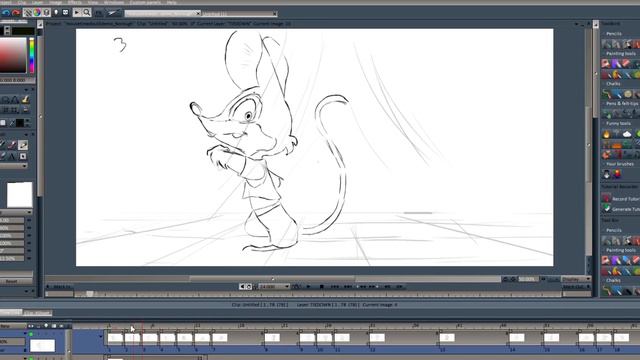Viewport: 640px width, 360px height.
Task: Open the Help menu
Action: point(171,2)
